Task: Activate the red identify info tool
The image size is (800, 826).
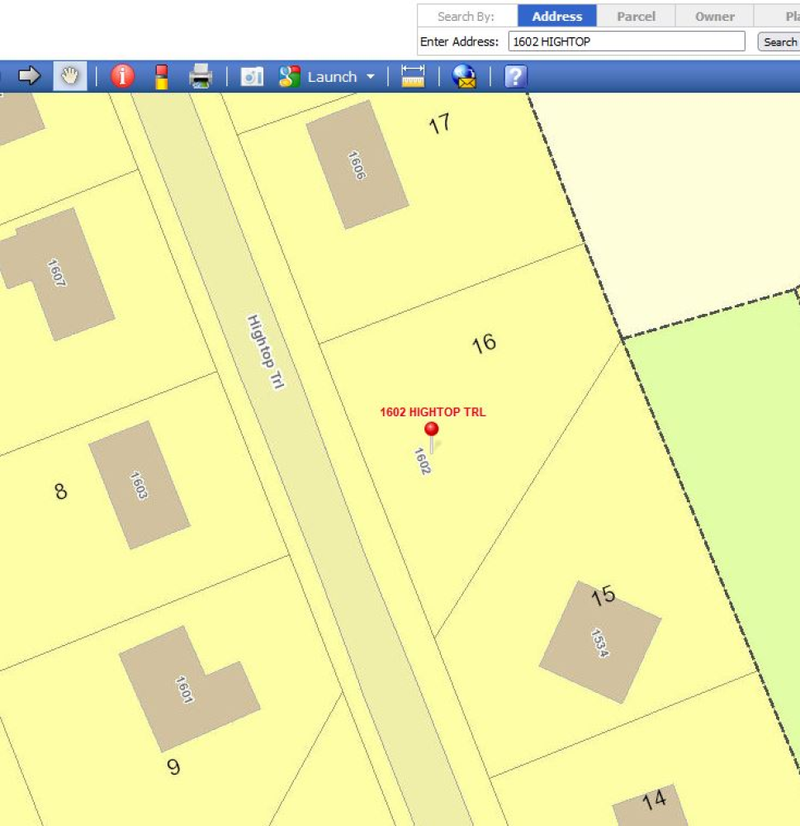Action: pyautogui.click(x=122, y=76)
